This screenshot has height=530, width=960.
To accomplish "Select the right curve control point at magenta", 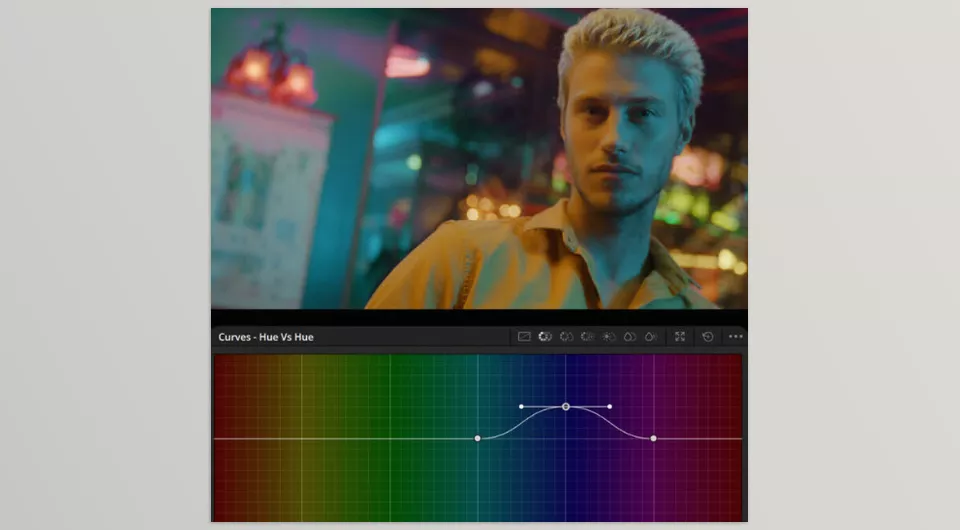I will point(654,438).
